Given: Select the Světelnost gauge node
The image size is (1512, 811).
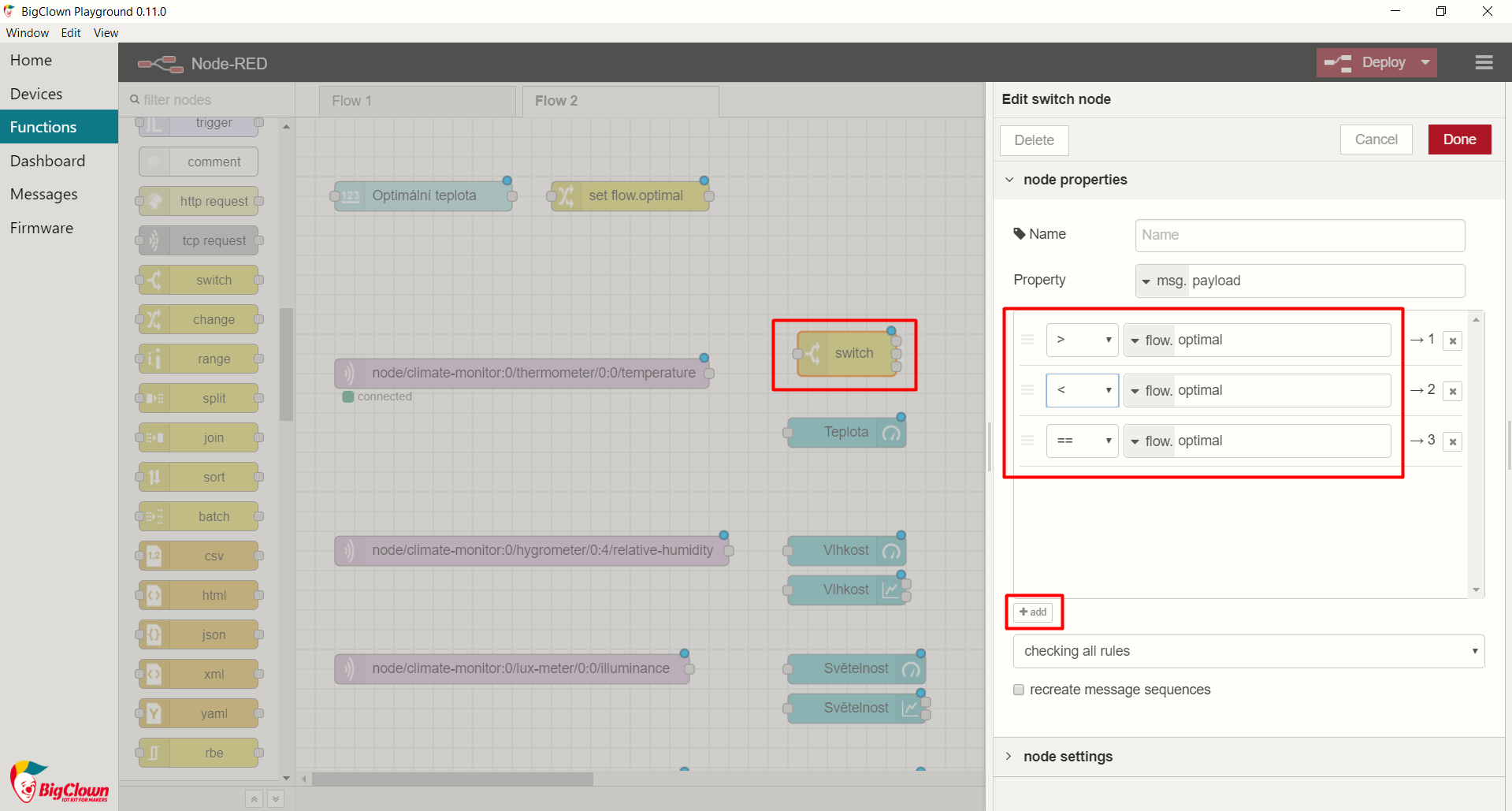Looking at the screenshot, I should [x=856, y=668].
